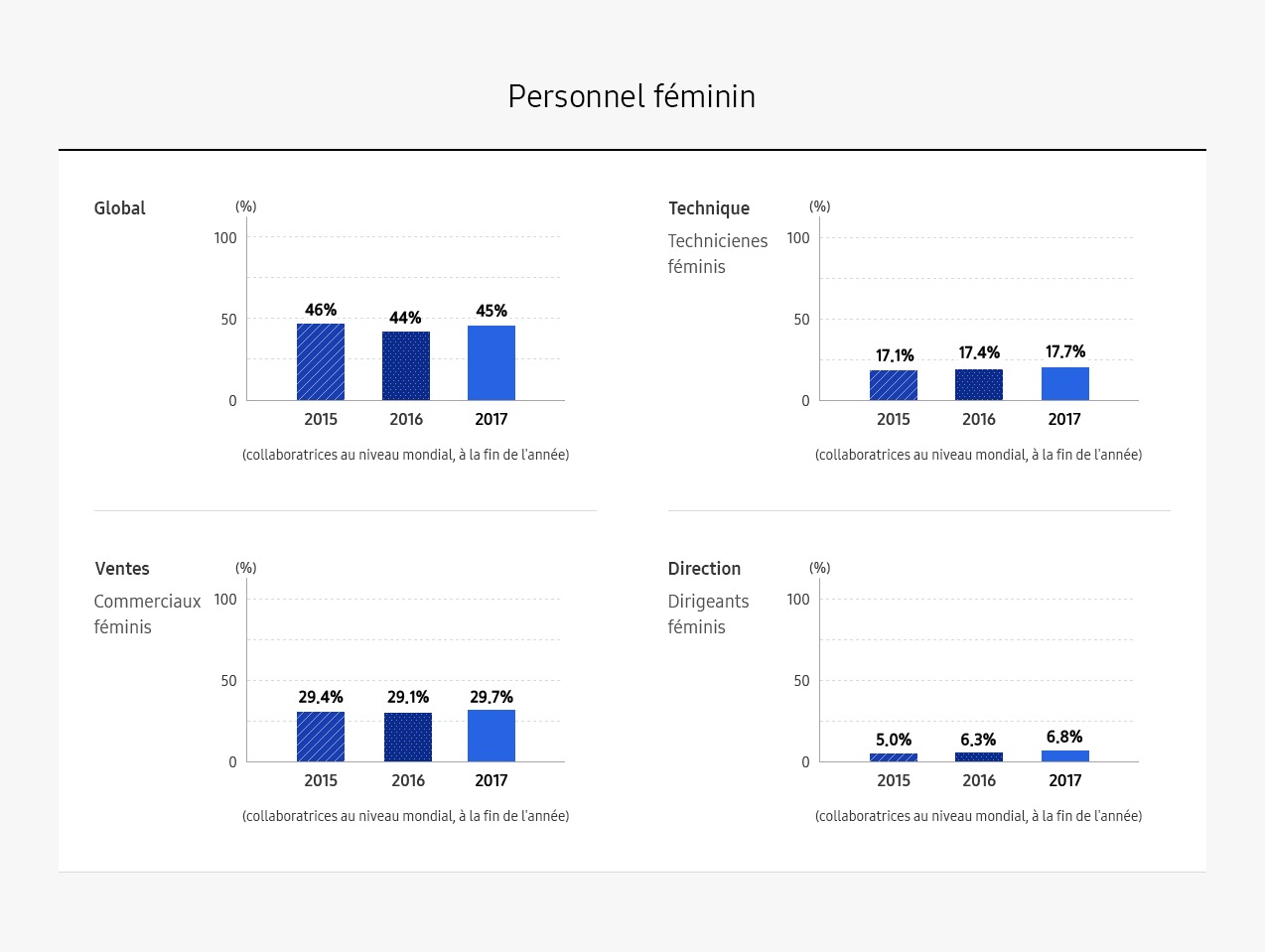Click the 2017 axis label in Technique chart

click(x=1064, y=419)
